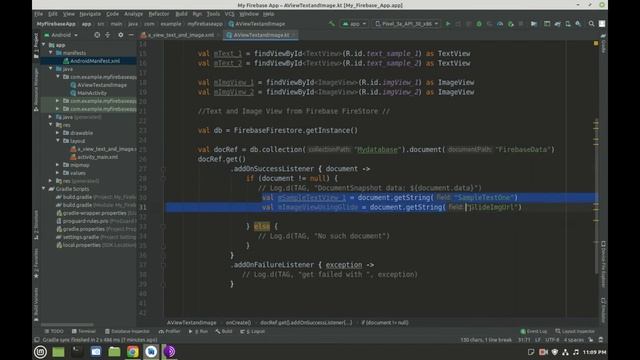Click the locate-file target icon in Project panel
This screenshot has height=360, width=640.
point(97,35)
